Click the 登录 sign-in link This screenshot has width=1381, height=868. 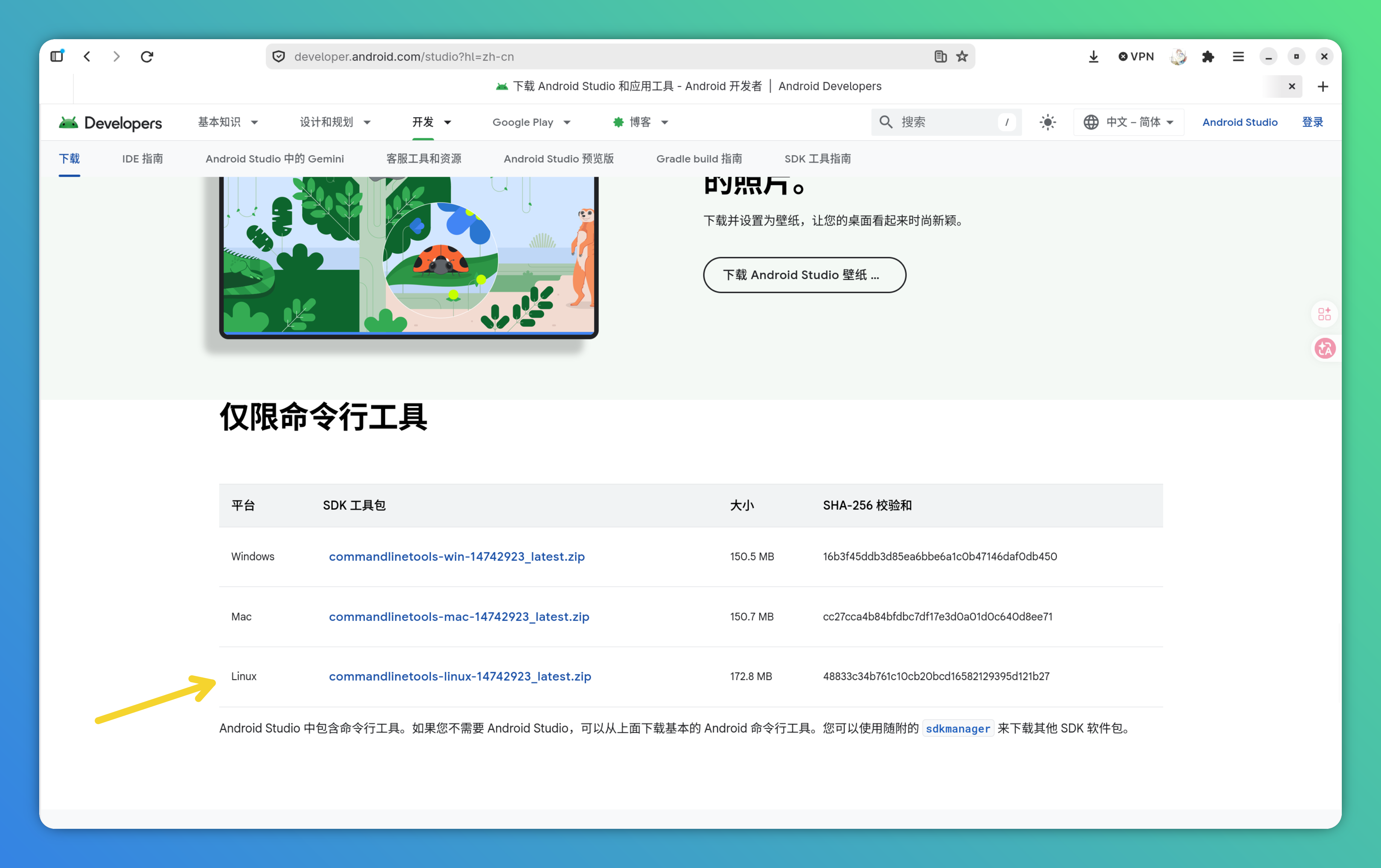click(1312, 122)
